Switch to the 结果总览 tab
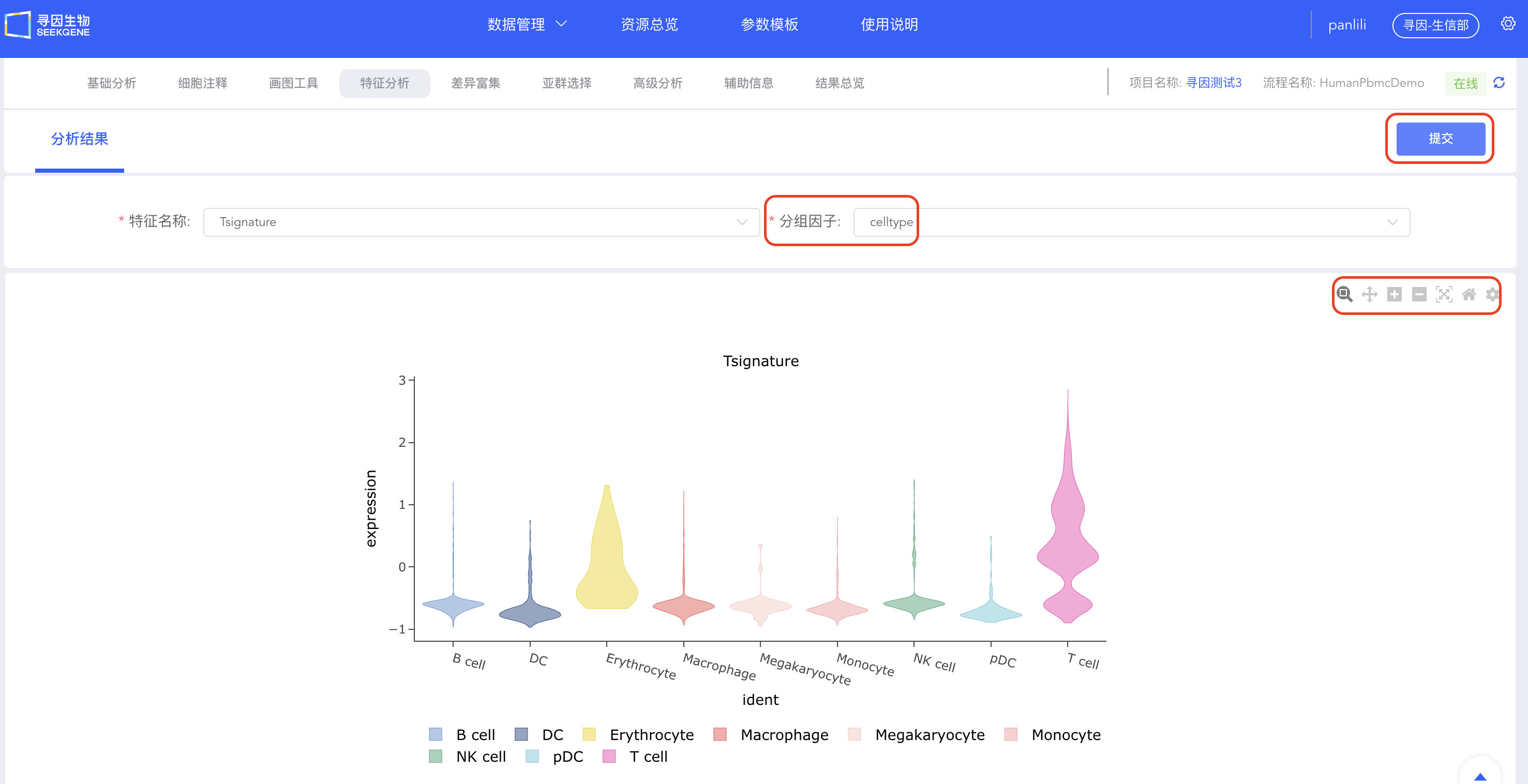 point(840,83)
